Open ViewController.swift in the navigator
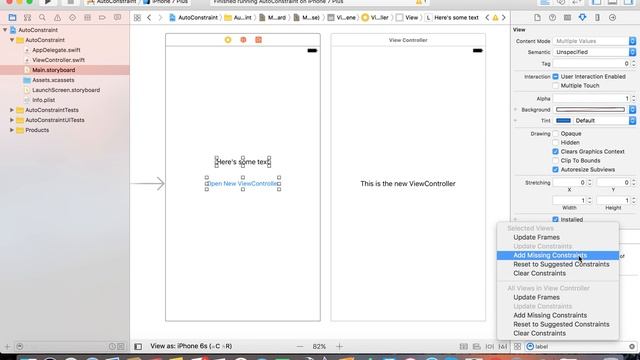The width and height of the screenshot is (640, 360). [x=58, y=60]
